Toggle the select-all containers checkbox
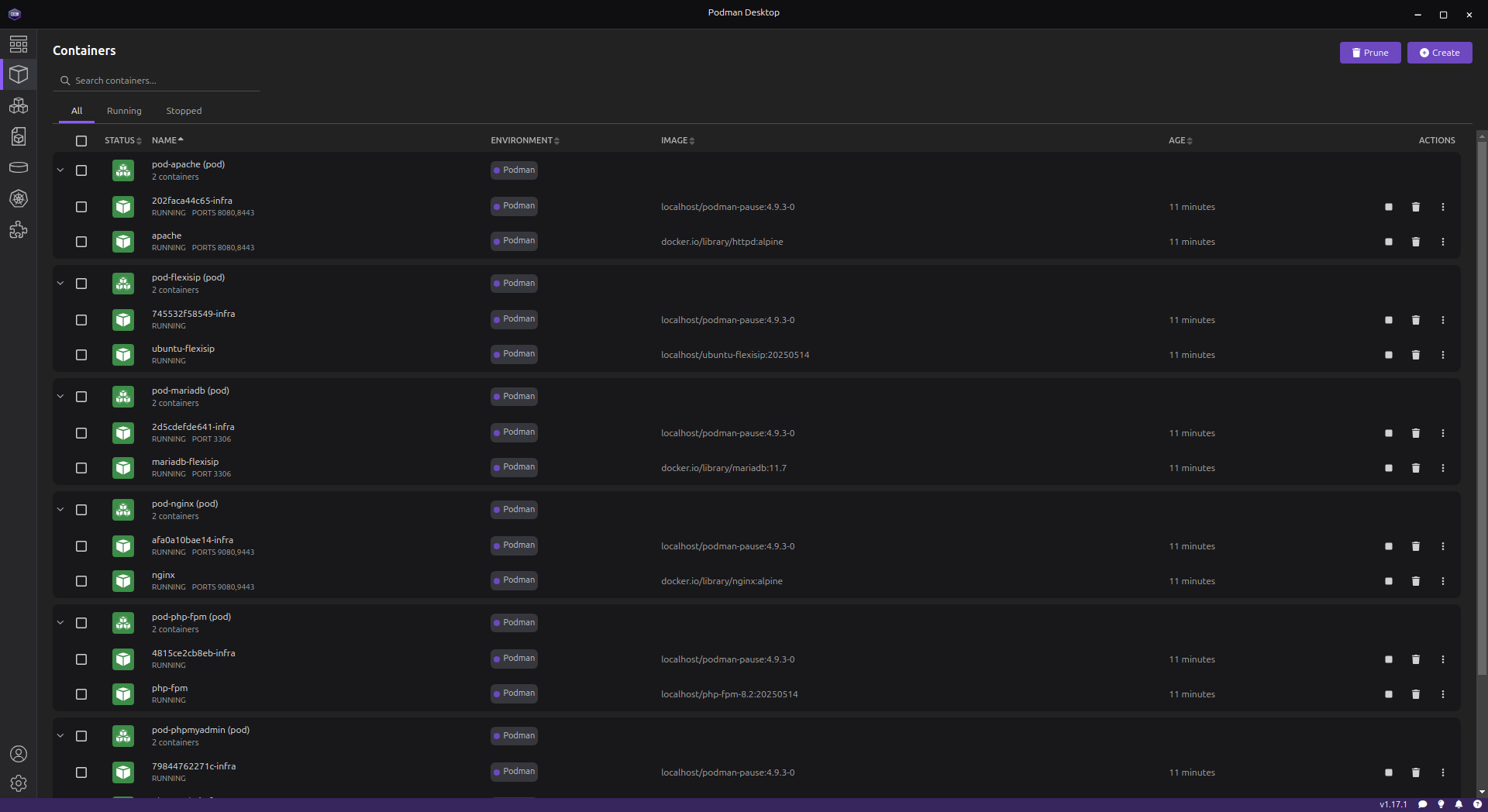The height and width of the screenshot is (812, 1488). point(81,141)
